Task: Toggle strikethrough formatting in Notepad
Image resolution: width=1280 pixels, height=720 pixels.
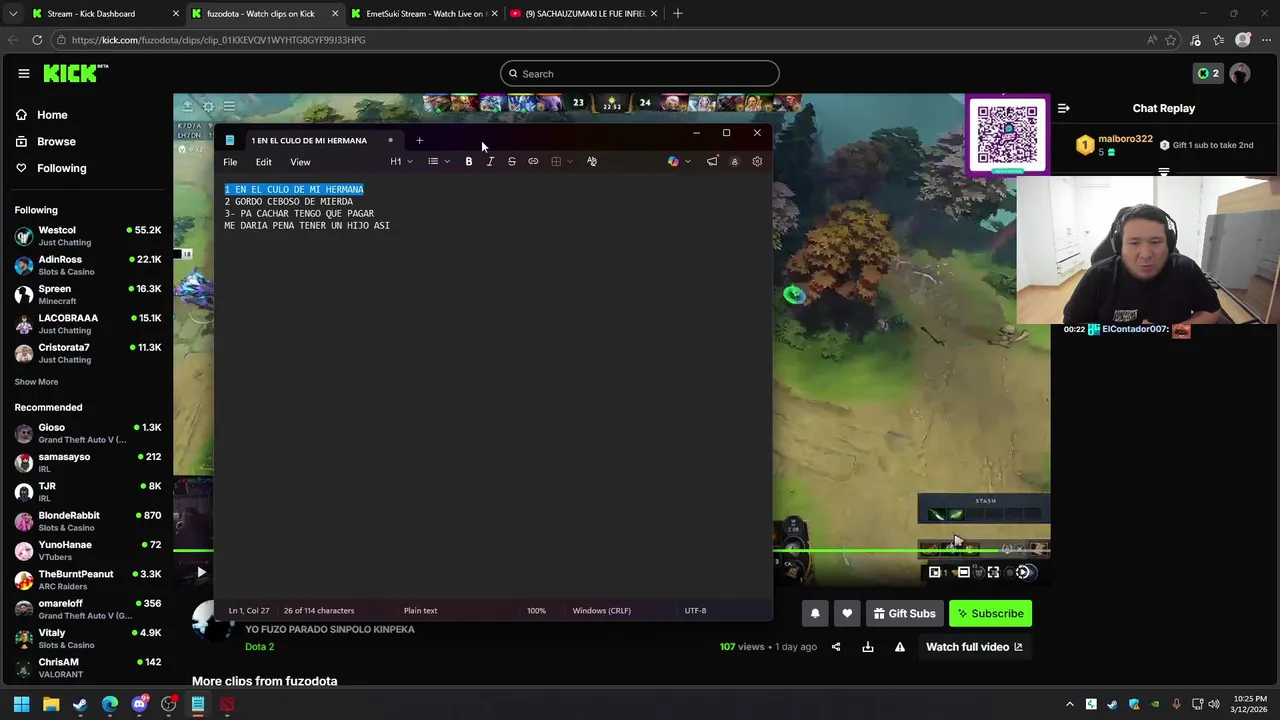Action: click(x=512, y=162)
